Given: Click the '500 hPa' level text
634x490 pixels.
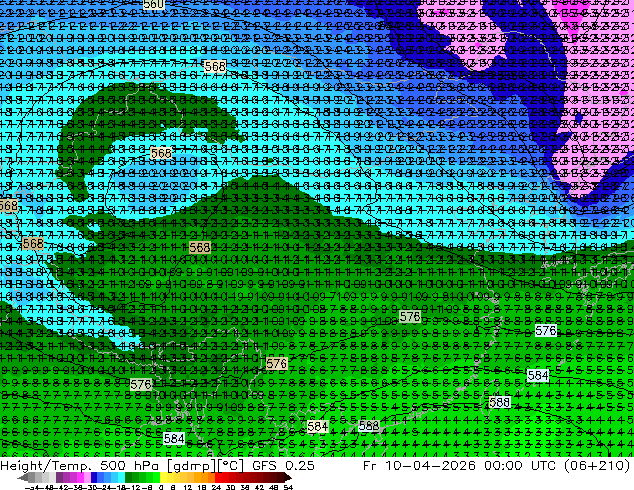Looking at the screenshot, I should [x=130, y=465].
